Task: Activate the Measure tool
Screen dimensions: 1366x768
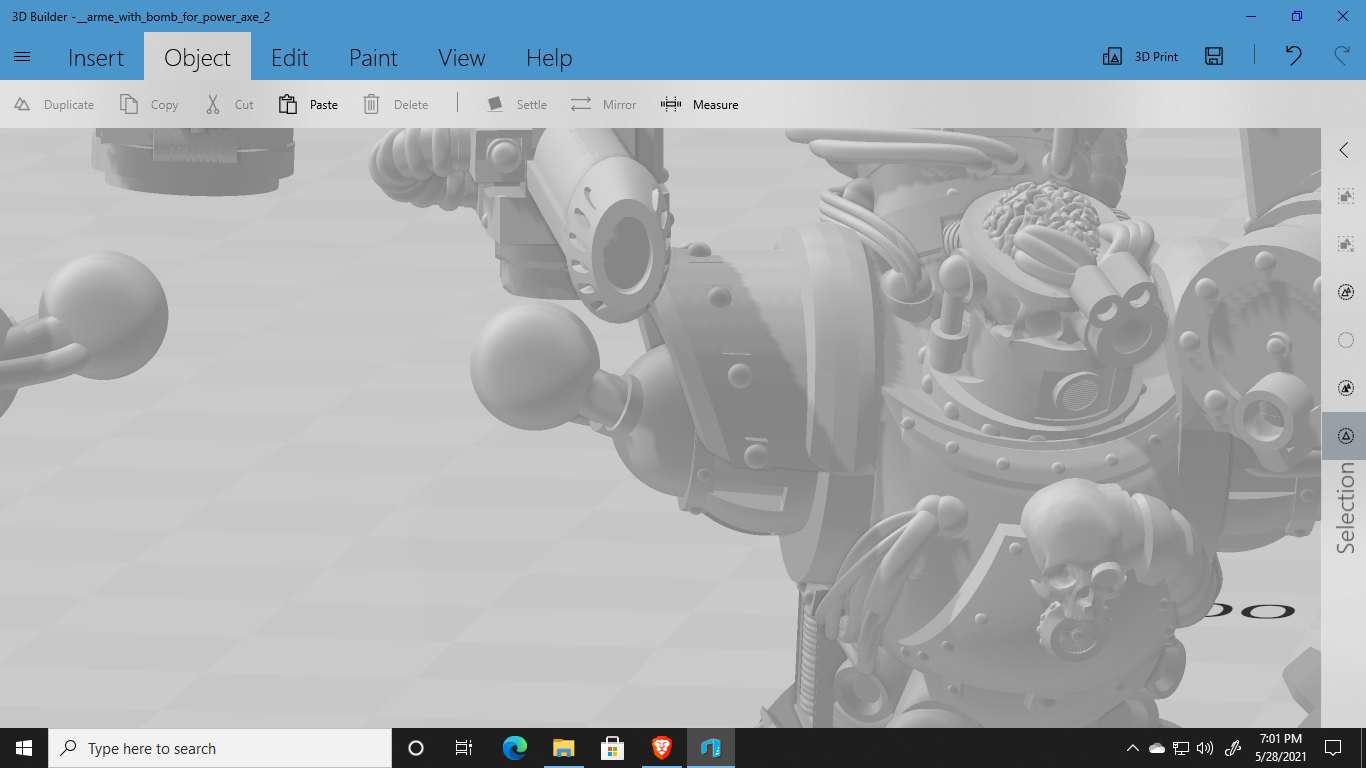Action: pos(699,104)
